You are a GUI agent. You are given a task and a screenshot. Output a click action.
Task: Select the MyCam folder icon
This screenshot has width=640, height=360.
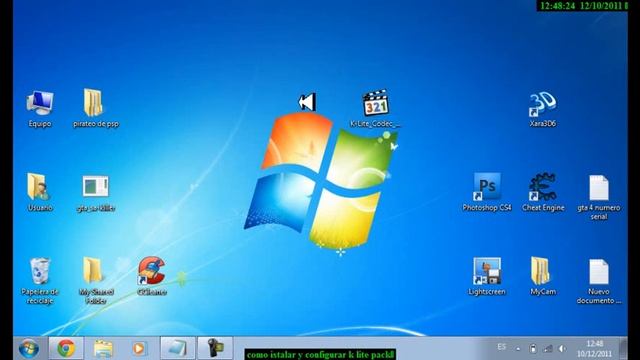click(543, 276)
